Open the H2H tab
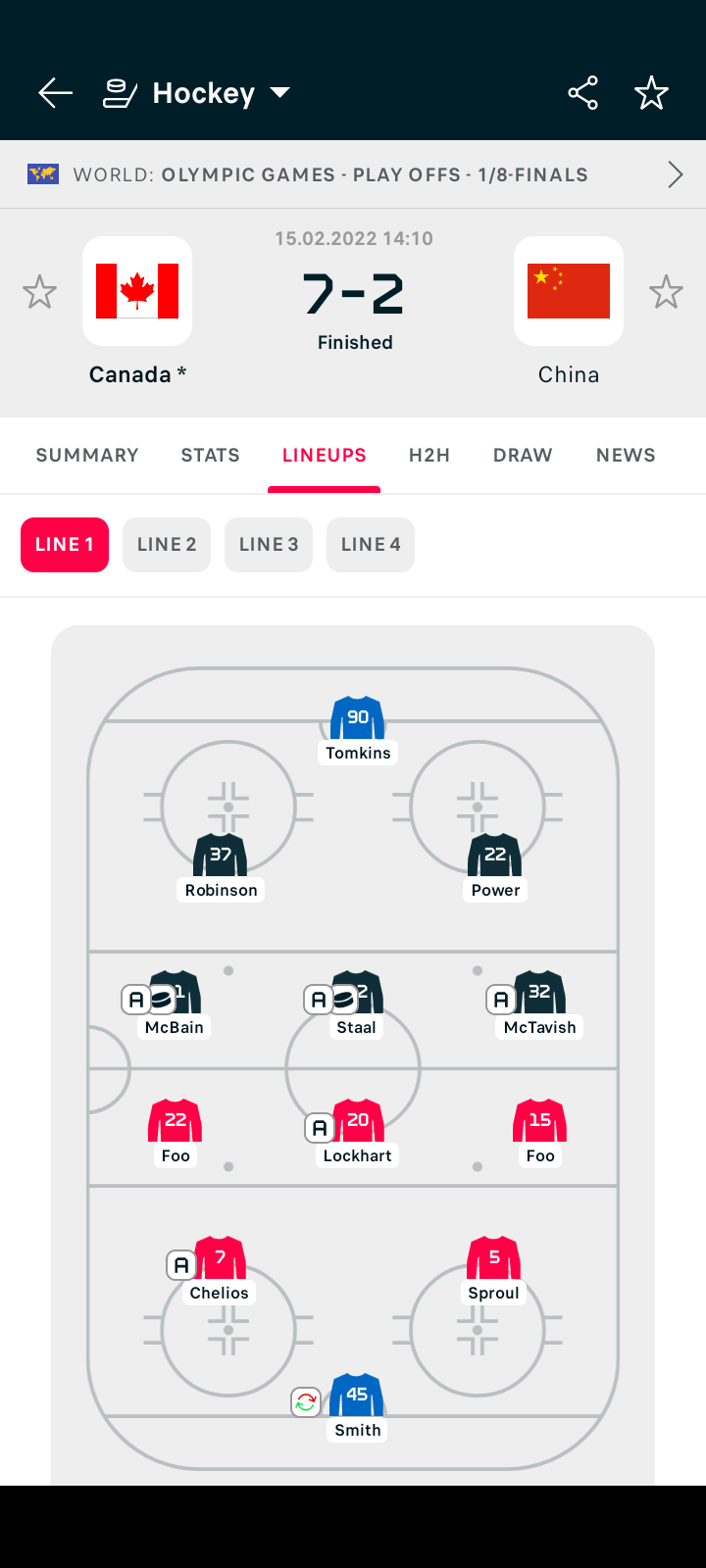 [x=429, y=455]
